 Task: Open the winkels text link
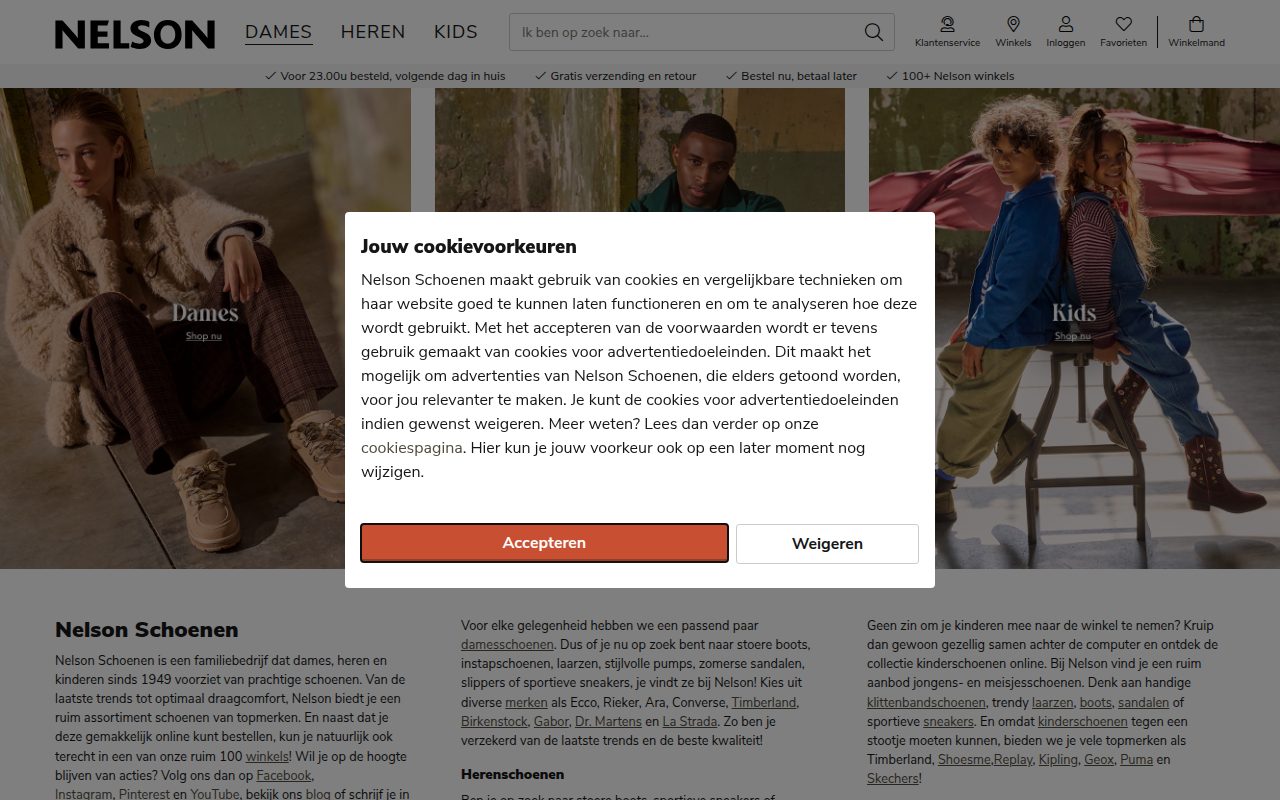point(267,757)
